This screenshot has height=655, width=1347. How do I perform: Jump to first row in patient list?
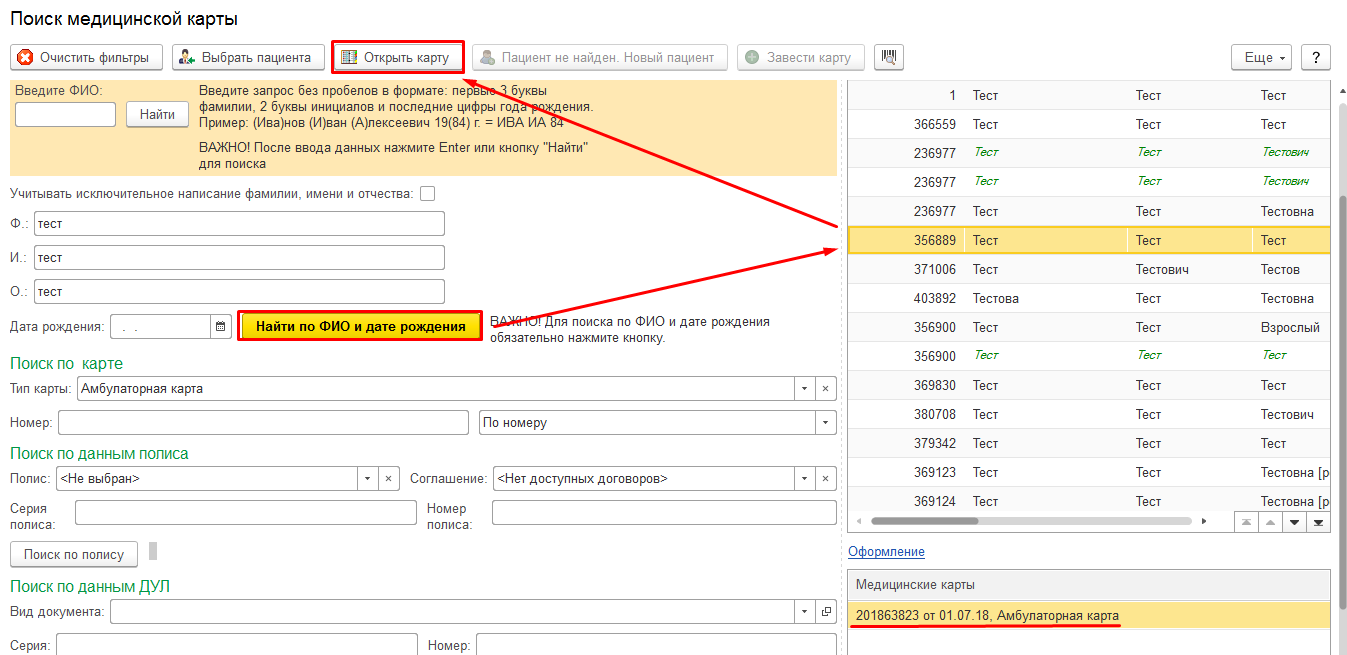coord(1245,522)
